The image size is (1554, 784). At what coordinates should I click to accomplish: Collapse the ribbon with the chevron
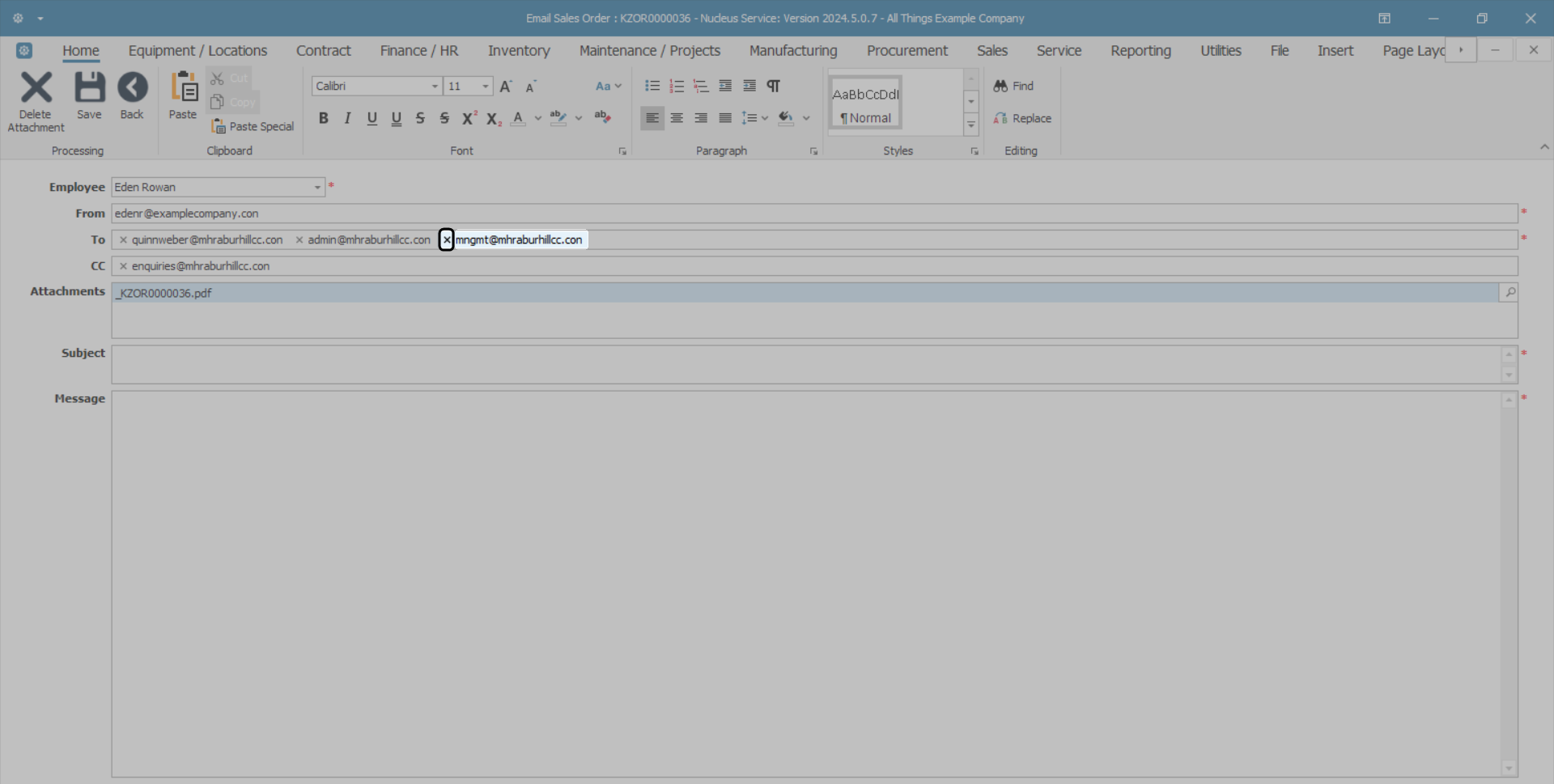click(x=1544, y=146)
